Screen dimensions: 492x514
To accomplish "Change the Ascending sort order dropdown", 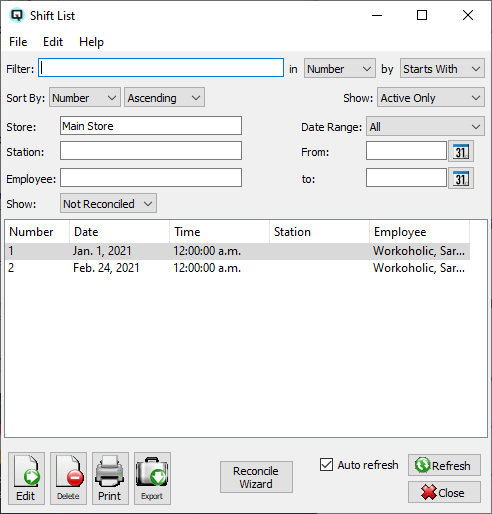I will coord(164,97).
